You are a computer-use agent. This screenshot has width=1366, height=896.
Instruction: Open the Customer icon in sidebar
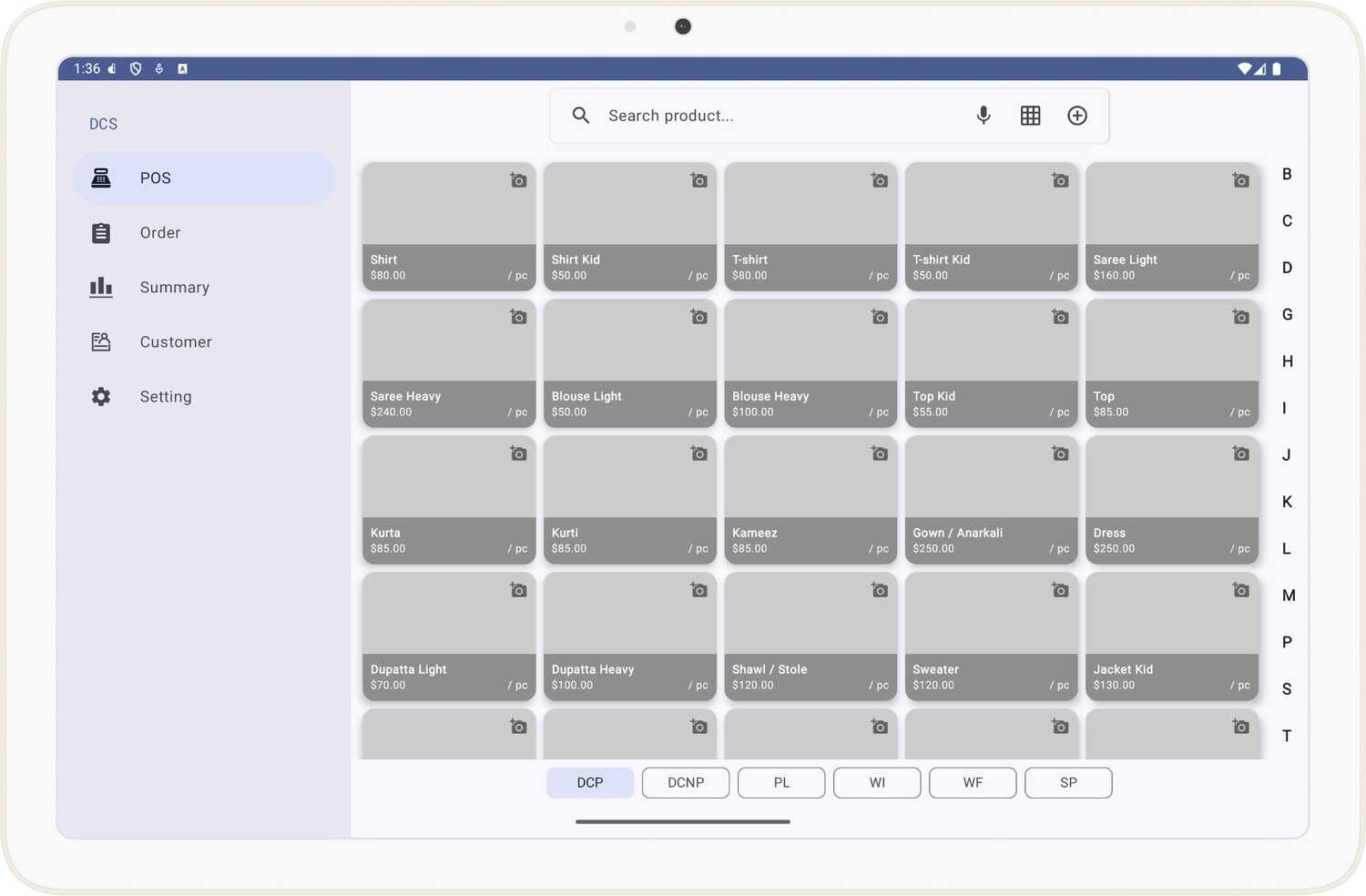coord(101,341)
